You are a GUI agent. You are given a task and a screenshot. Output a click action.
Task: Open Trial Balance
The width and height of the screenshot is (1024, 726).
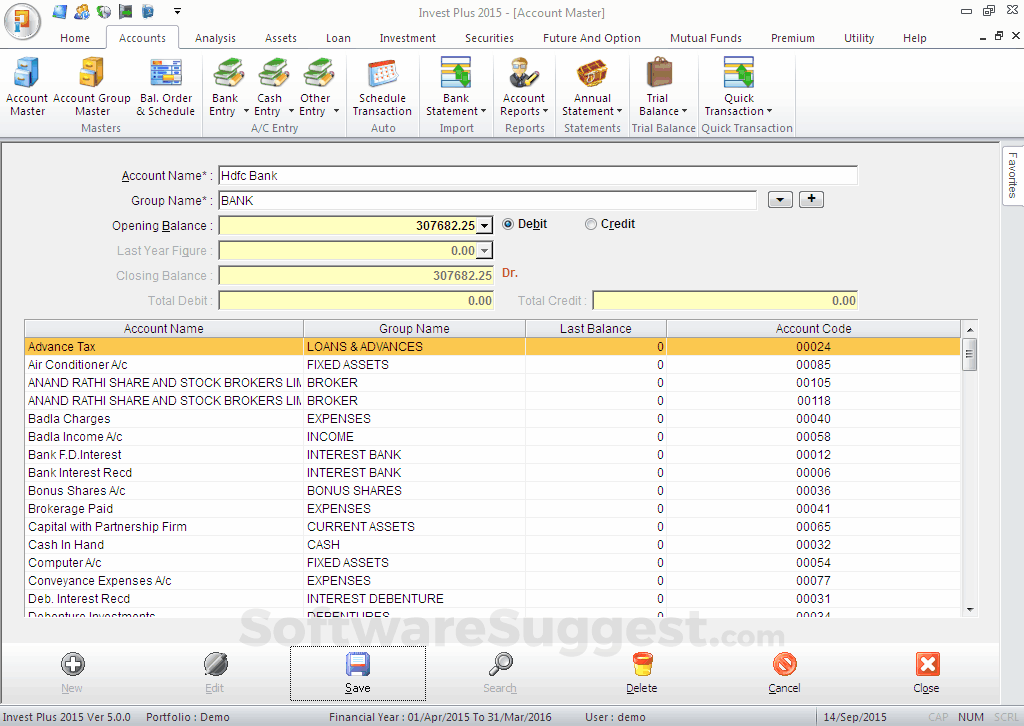[x=663, y=87]
